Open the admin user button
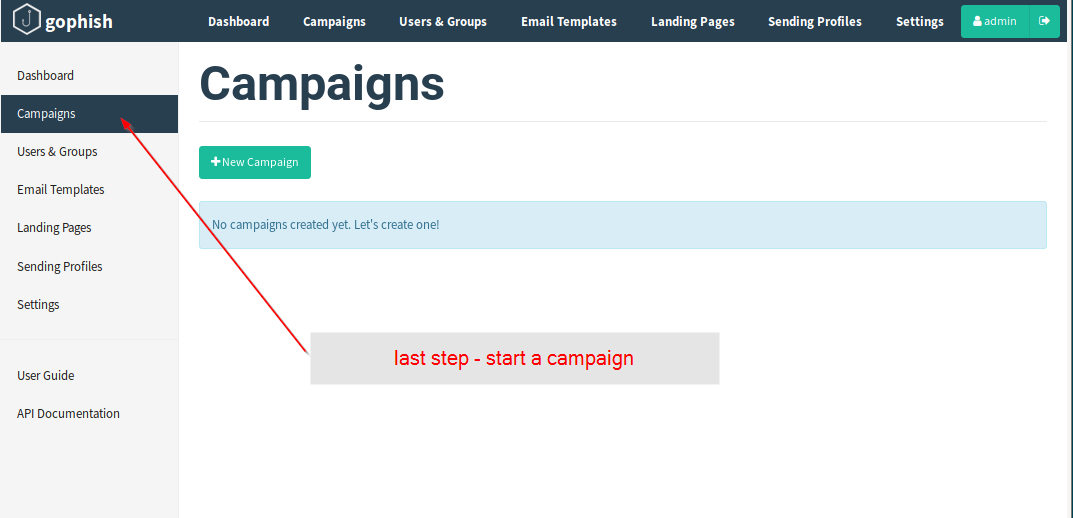This screenshot has width=1073, height=518. click(x=995, y=21)
